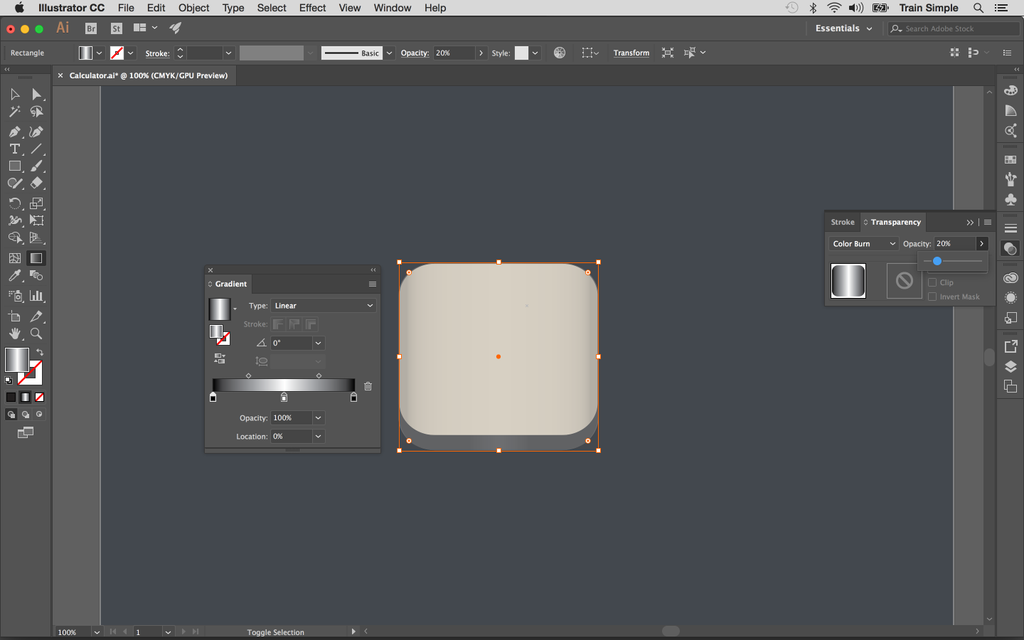Delete the selected gradient stop
The width and height of the screenshot is (1024, 640).
[368, 385]
